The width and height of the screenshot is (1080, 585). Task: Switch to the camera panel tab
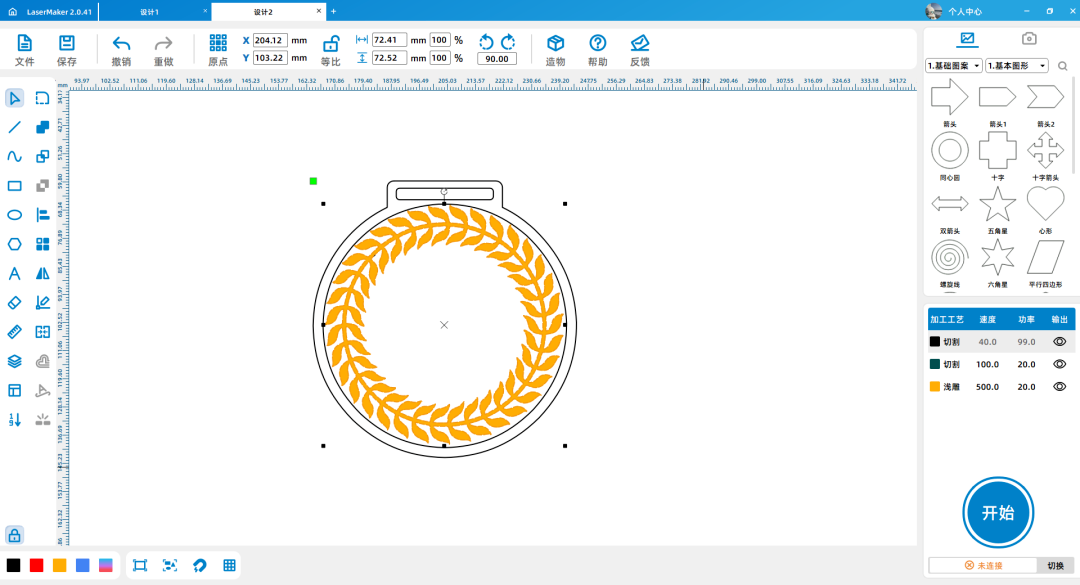1028,39
